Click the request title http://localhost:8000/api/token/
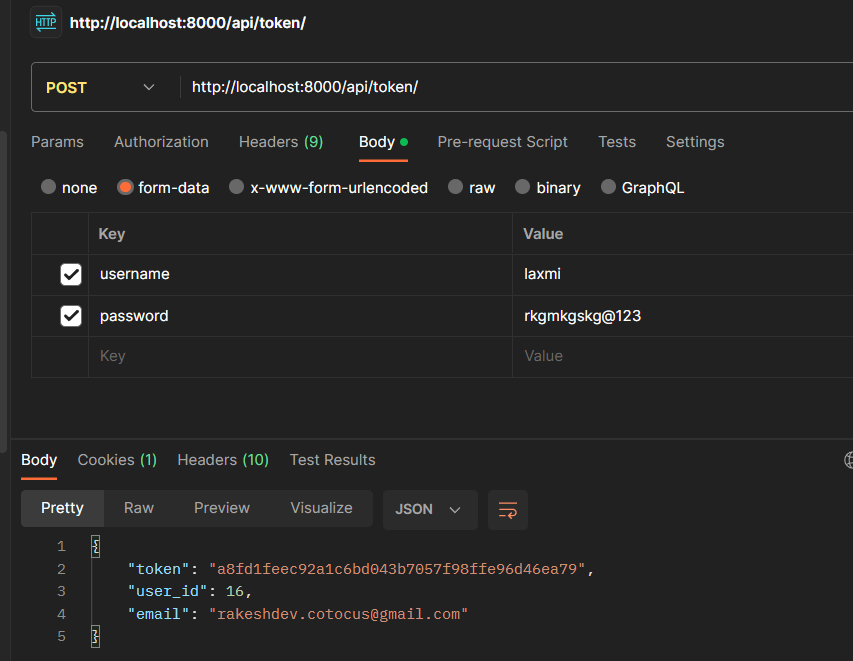Image resolution: width=853 pixels, height=661 pixels. 188,23
